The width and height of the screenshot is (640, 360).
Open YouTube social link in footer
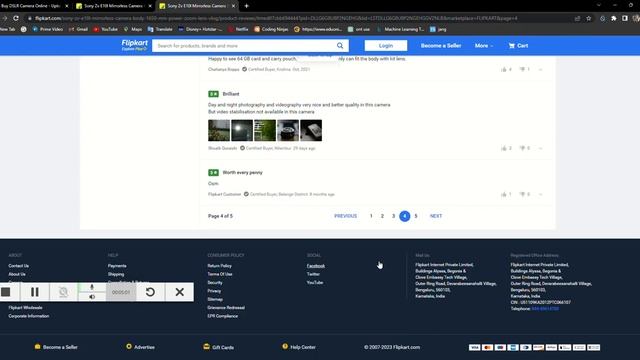[x=315, y=282]
